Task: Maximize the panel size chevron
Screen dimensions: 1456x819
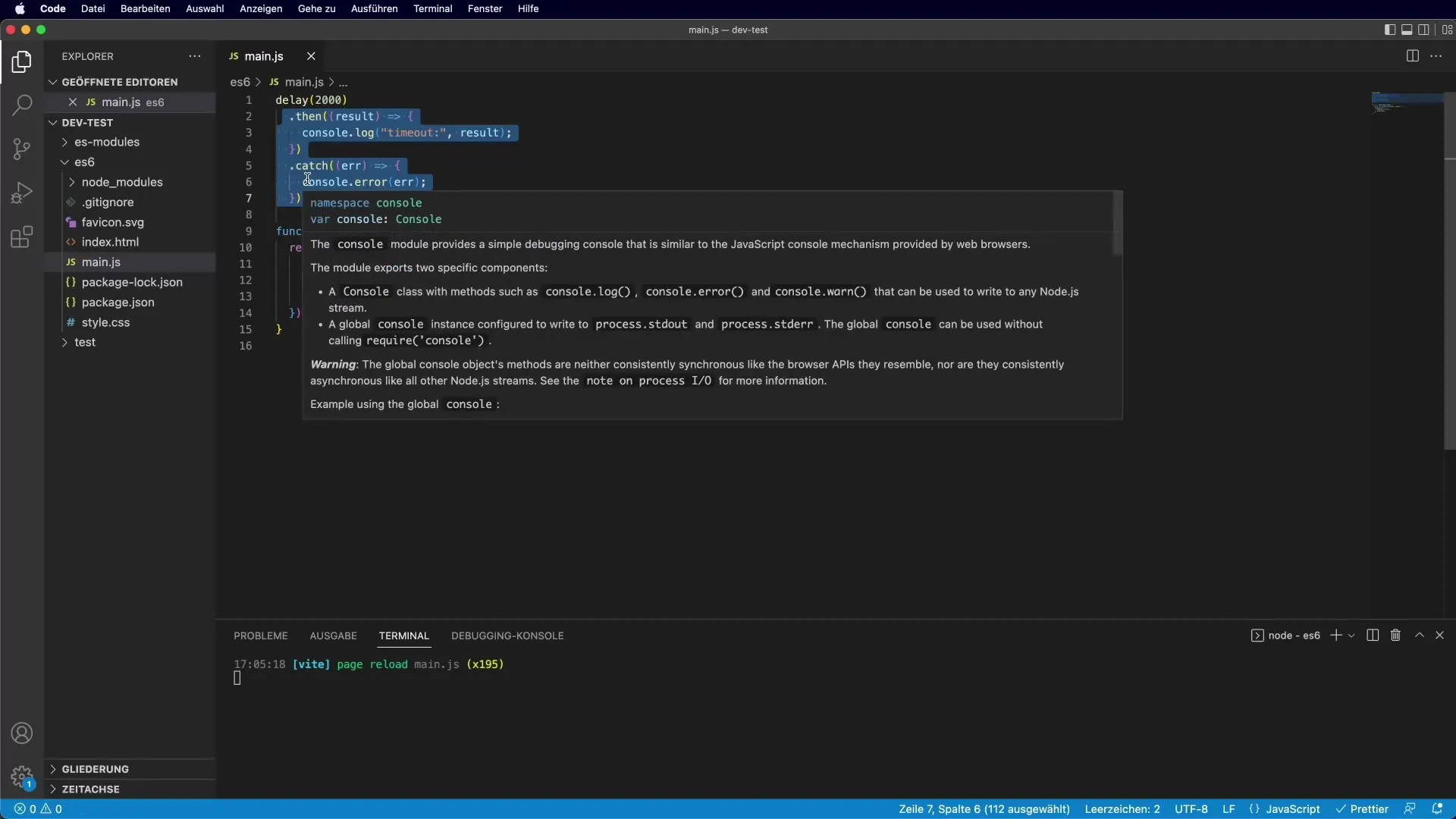Action: (1420, 635)
